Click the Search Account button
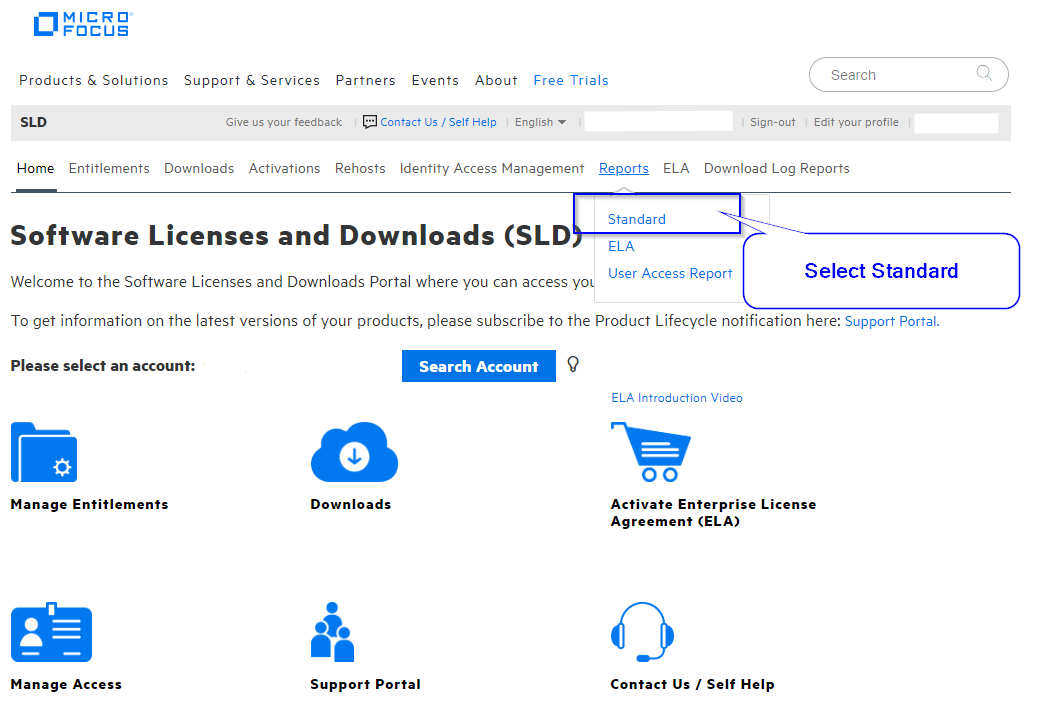1037x713 pixels. pyautogui.click(x=479, y=366)
